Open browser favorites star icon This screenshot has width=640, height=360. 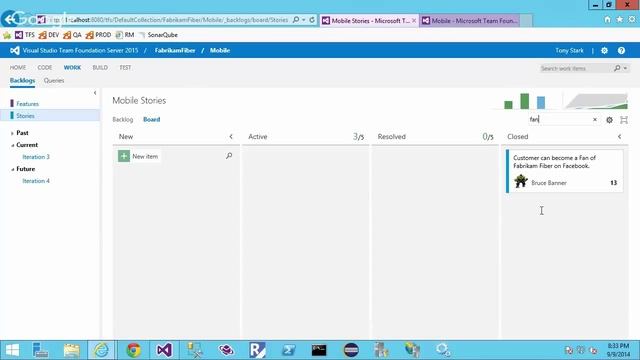tap(620, 19)
